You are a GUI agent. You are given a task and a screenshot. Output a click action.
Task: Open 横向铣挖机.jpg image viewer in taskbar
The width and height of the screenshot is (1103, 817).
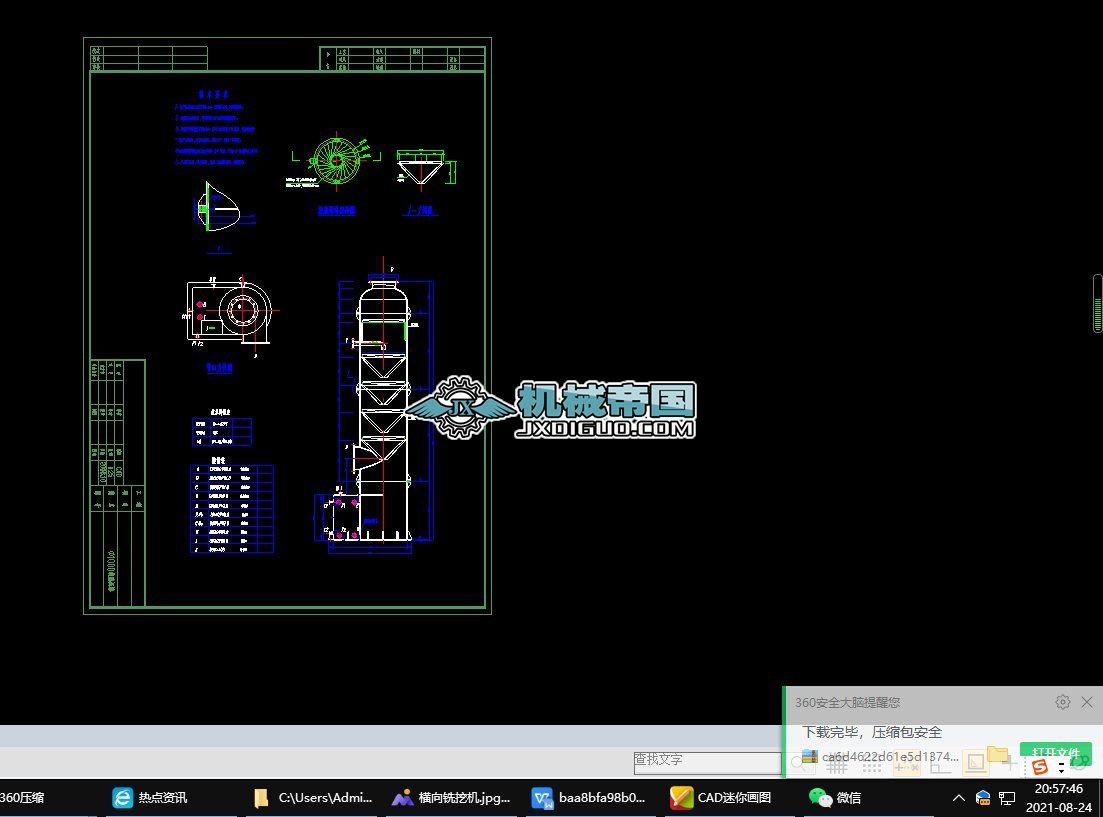click(451, 797)
